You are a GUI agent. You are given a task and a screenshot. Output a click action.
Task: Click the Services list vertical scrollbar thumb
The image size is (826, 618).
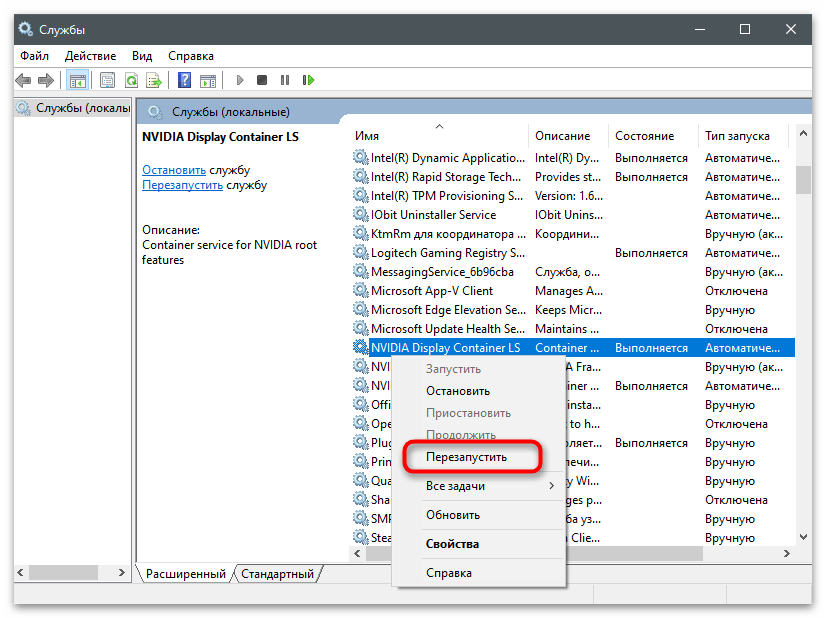click(803, 181)
